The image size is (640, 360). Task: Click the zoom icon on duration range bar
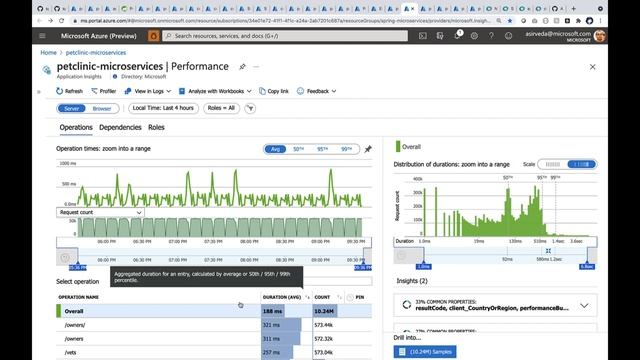coord(548,251)
